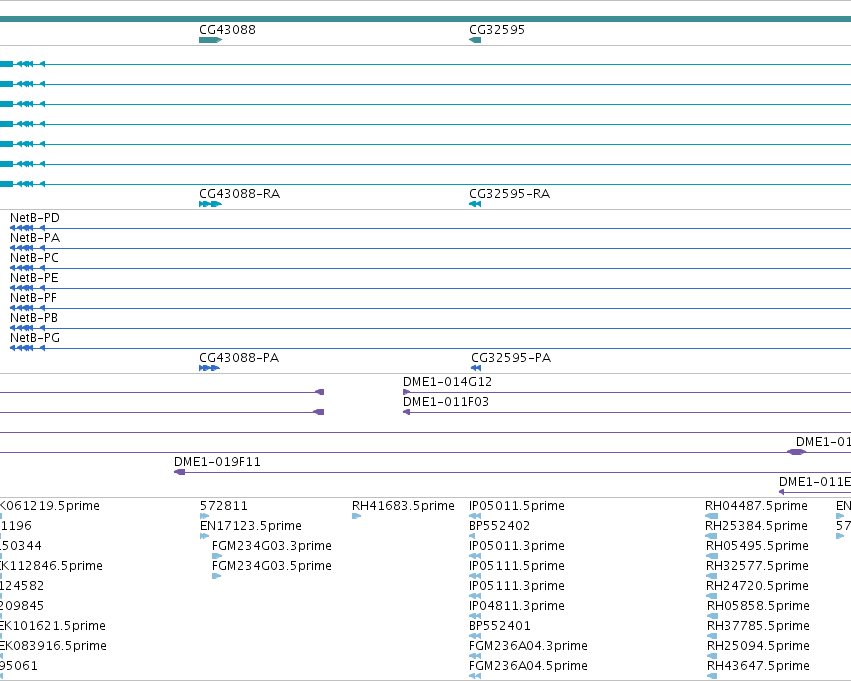Click the BP552402 EST label

click(499, 526)
